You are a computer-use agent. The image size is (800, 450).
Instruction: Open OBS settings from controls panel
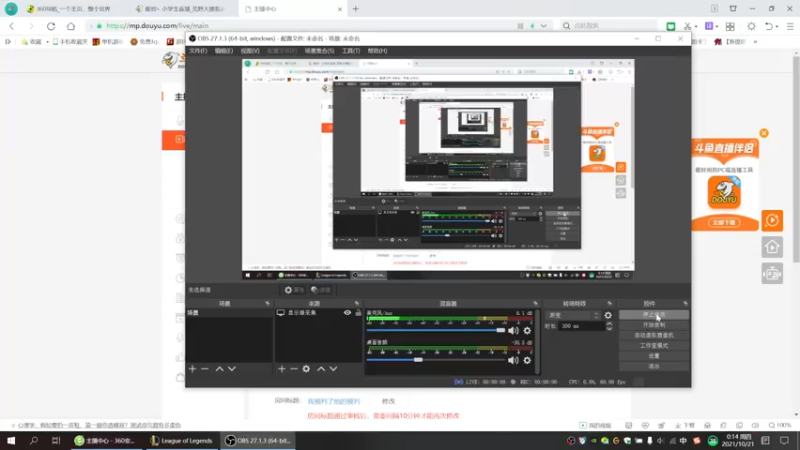[x=654, y=356]
